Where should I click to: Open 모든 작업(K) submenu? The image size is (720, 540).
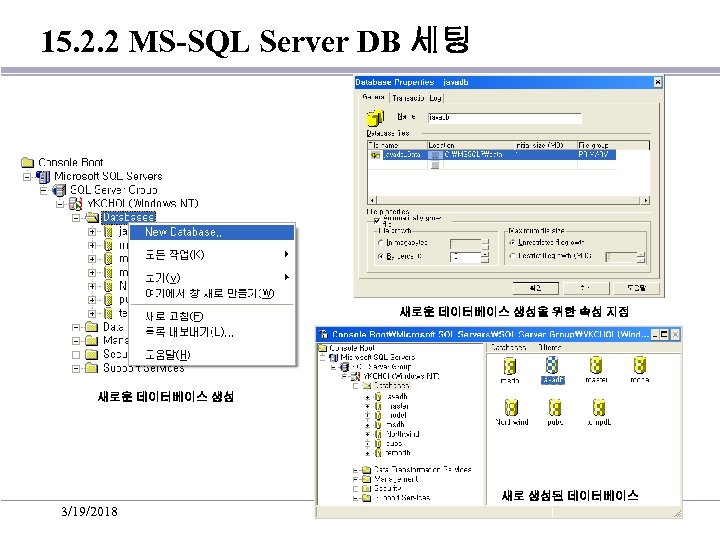(212, 254)
